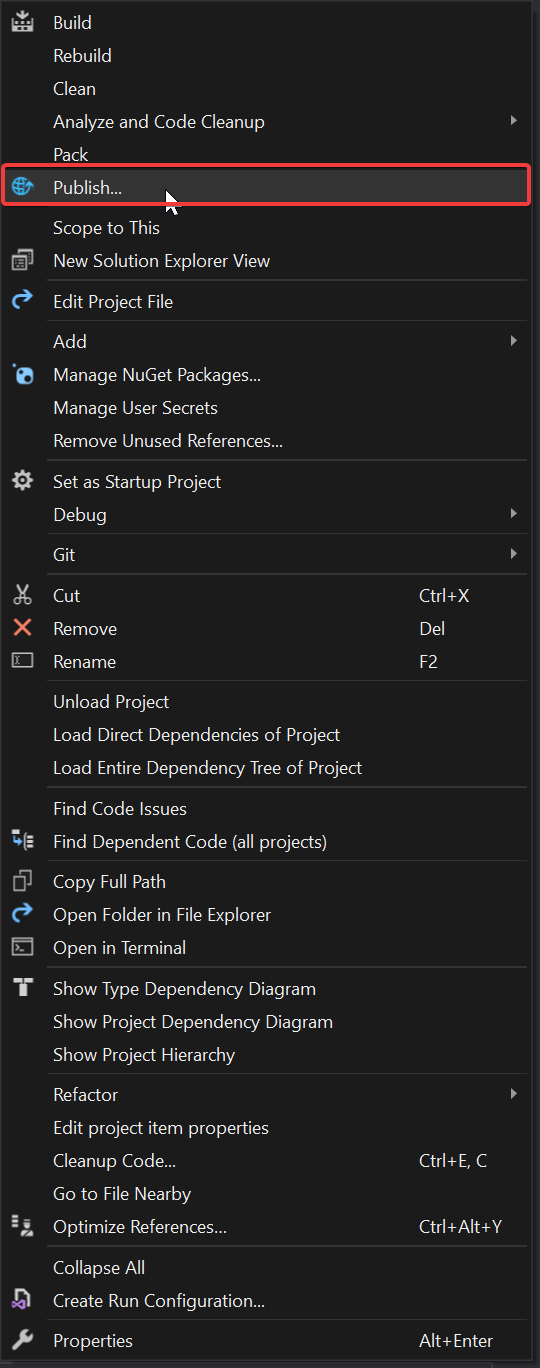Click the Show Type Dependency Diagram icon
The height and width of the screenshot is (1368, 540).
pyautogui.click(x=22, y=988)
